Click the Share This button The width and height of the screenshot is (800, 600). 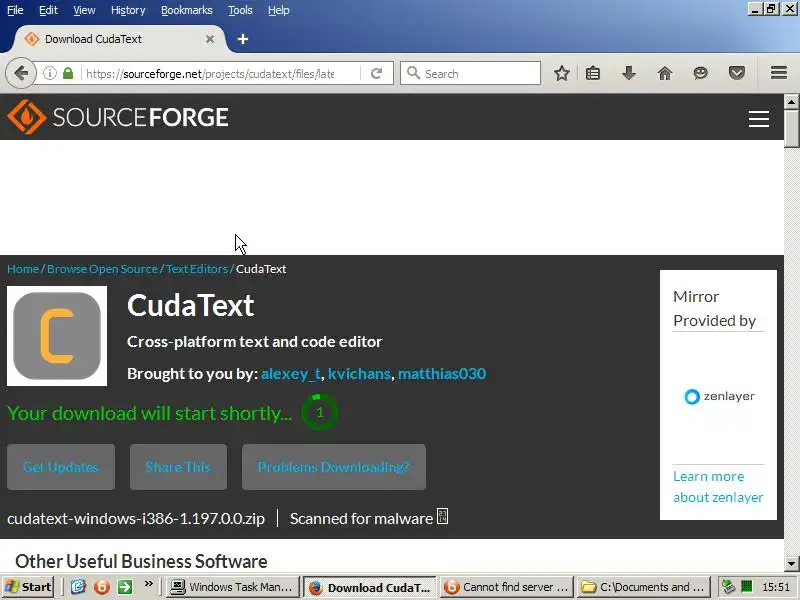pyautogui.click(x=179, y=467)
